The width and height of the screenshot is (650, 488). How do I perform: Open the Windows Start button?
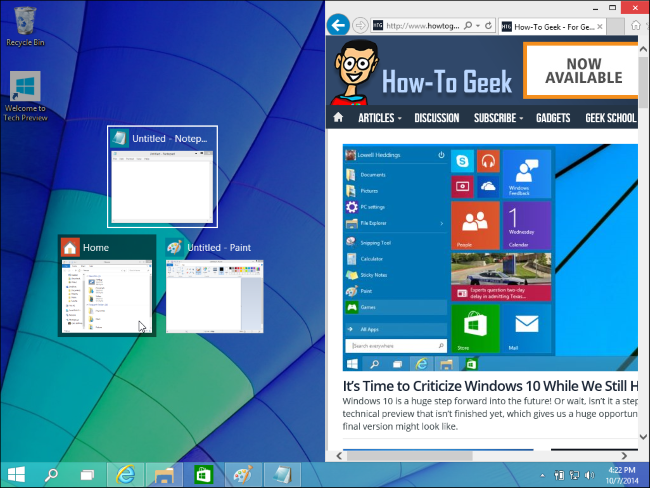17,475
